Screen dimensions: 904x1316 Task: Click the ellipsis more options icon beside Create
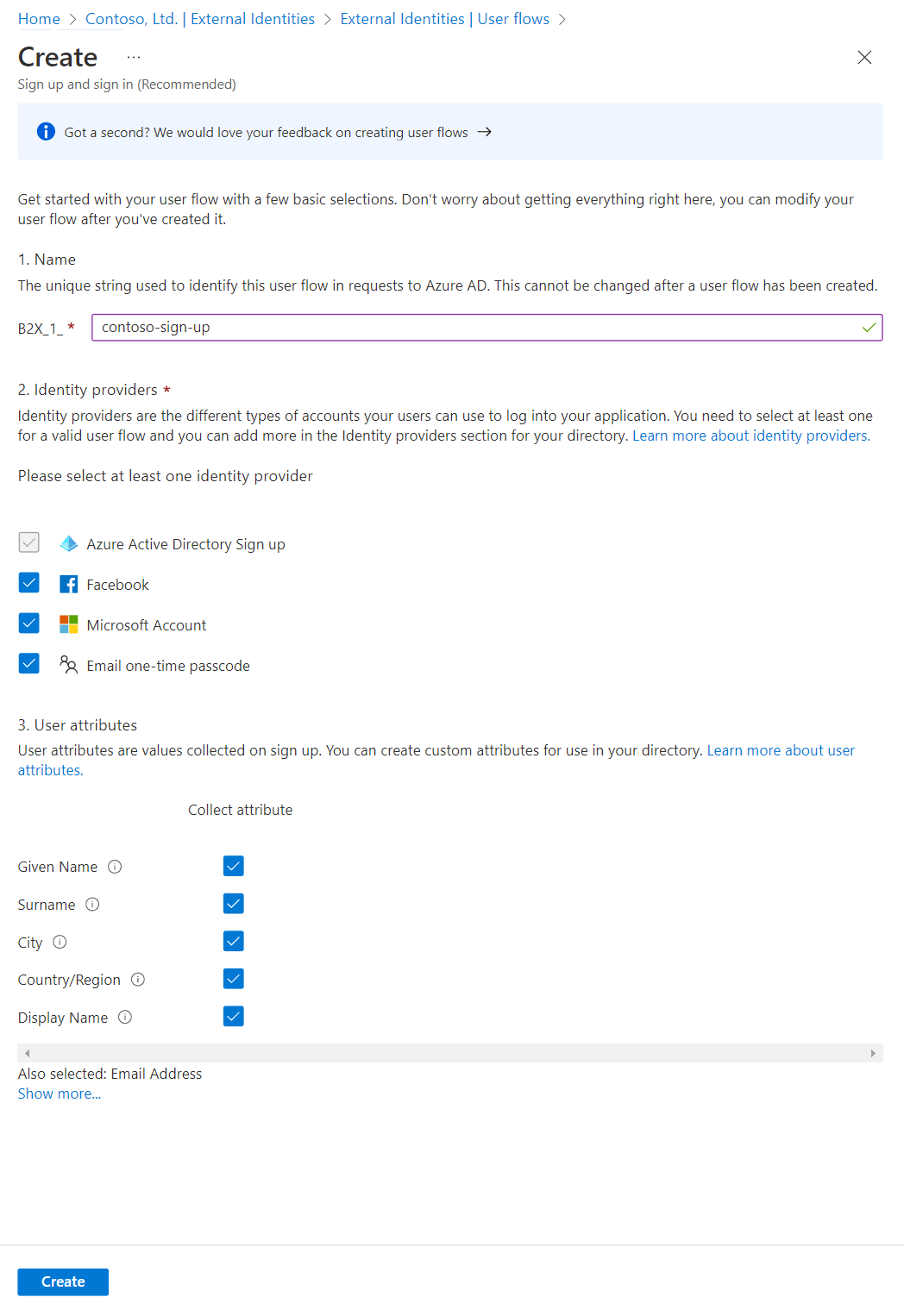(134, 57)
